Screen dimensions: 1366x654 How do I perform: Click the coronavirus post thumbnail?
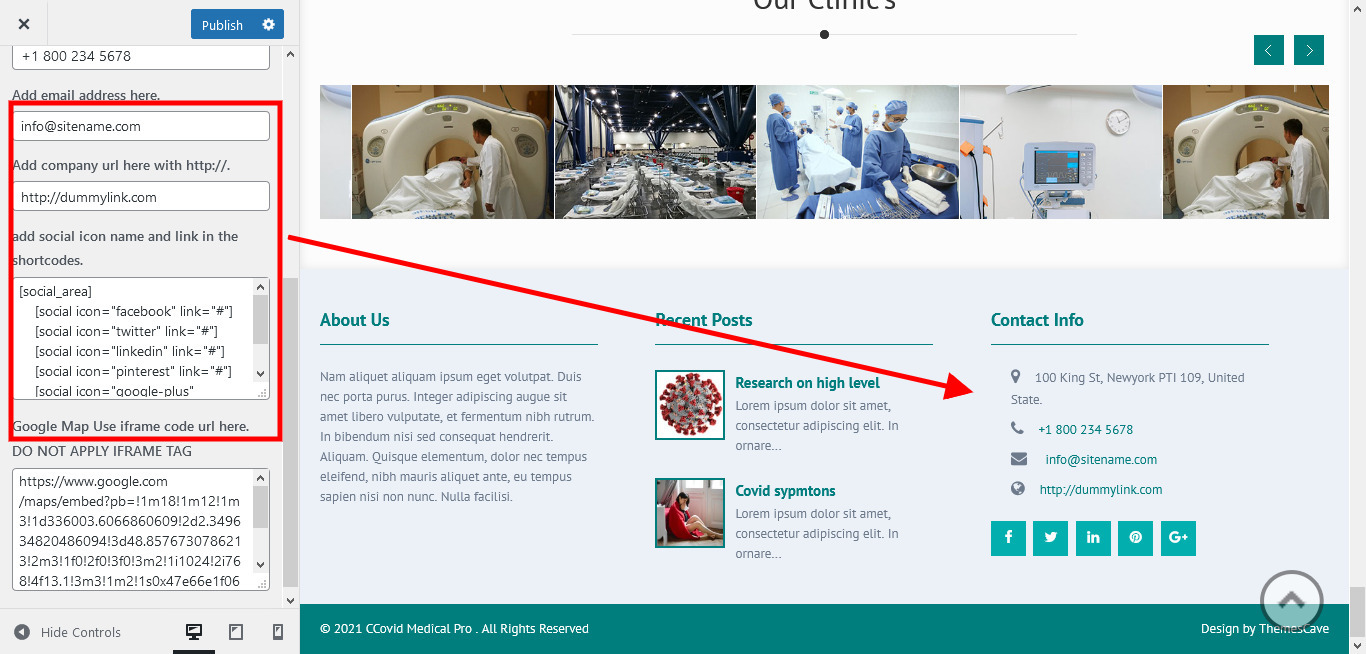[690, 405]
